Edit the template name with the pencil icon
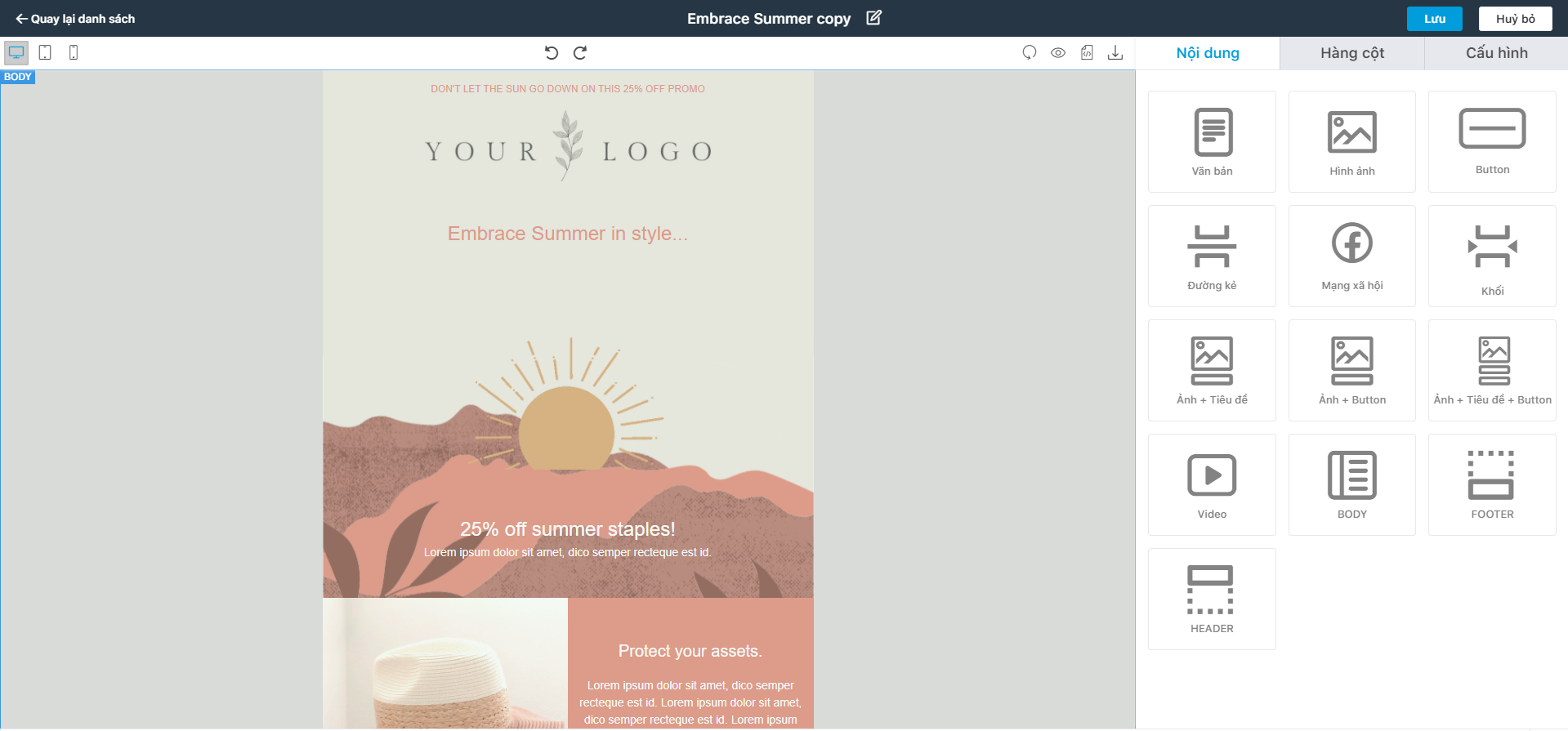This screenshot has width=1568, height=731. click(873, 18)
